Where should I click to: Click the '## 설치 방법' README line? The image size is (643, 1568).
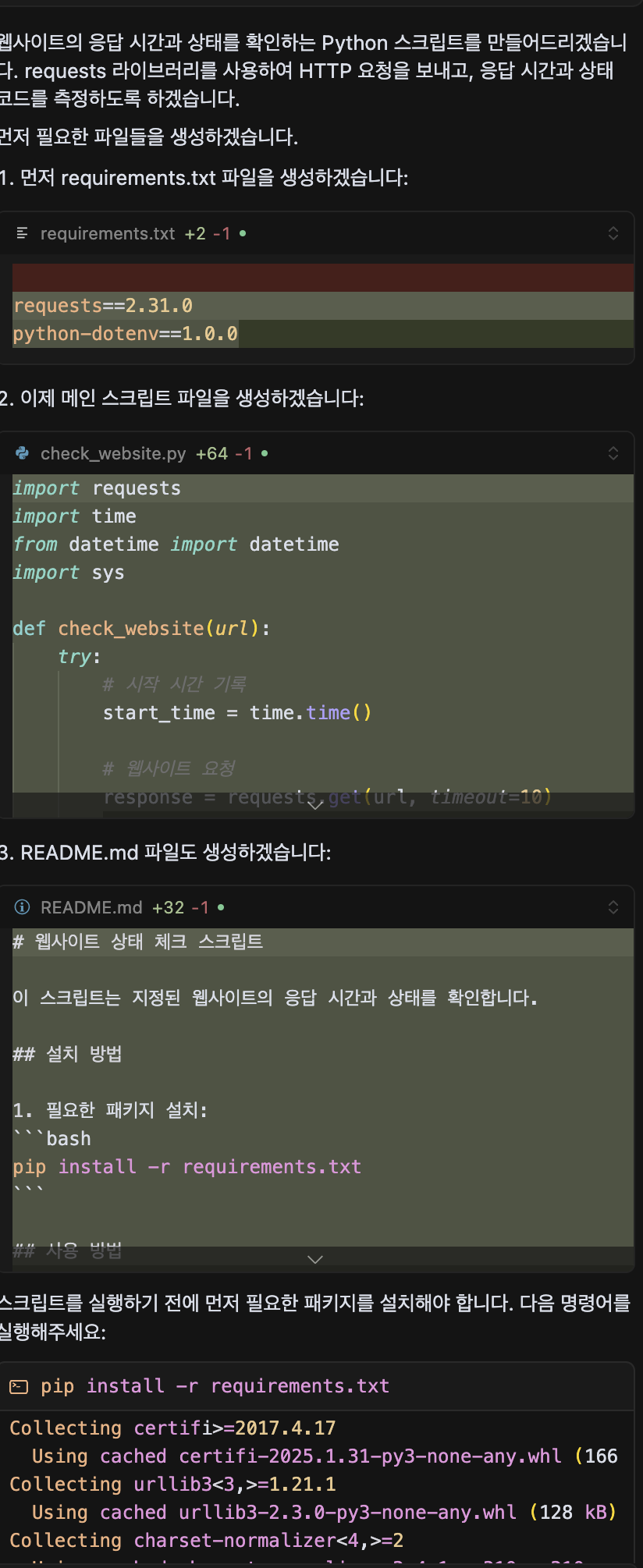68,1055
